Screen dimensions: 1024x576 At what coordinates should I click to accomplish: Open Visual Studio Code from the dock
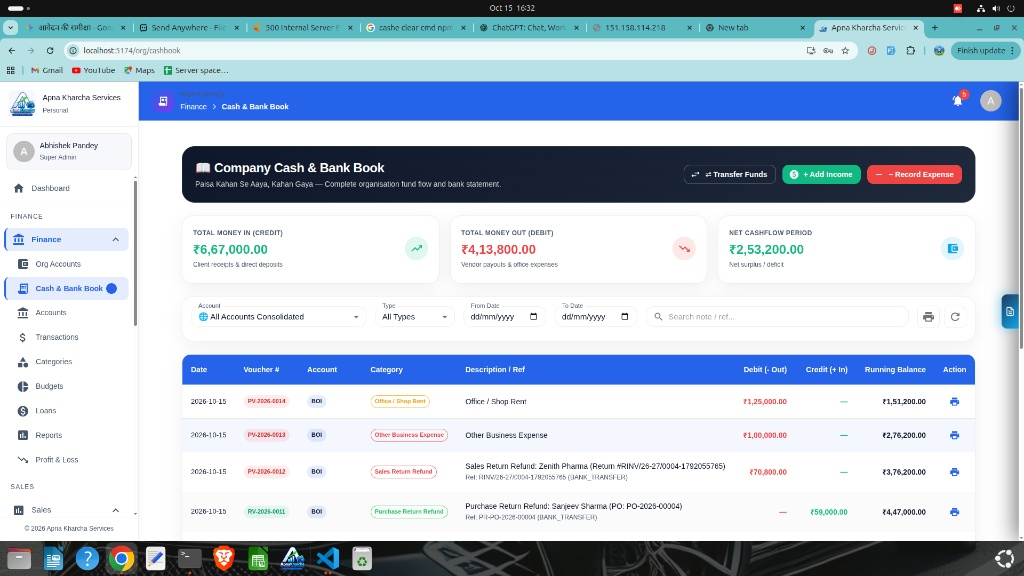(328, 558)
